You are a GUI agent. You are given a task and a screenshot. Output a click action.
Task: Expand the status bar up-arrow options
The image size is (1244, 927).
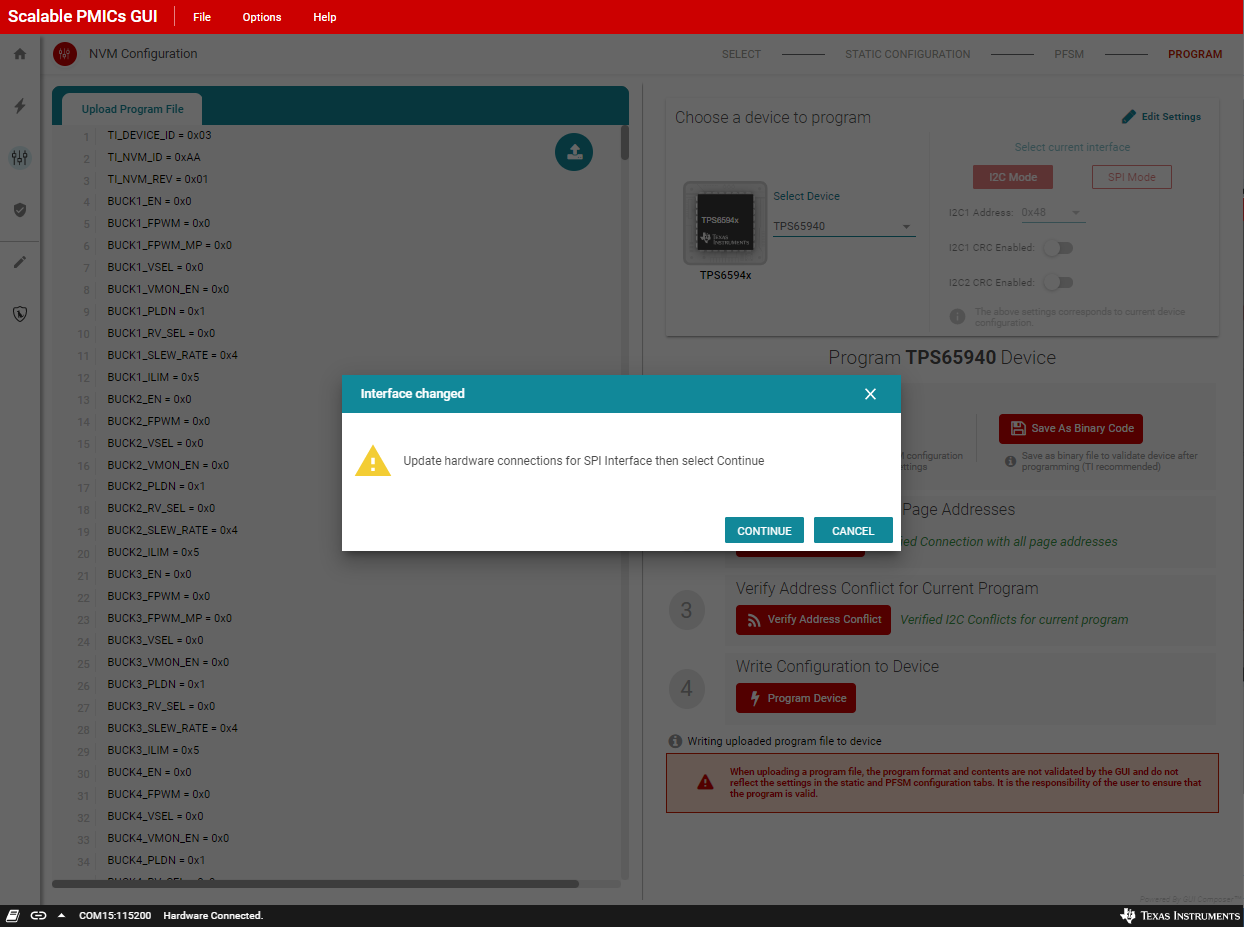pos(61,915)
